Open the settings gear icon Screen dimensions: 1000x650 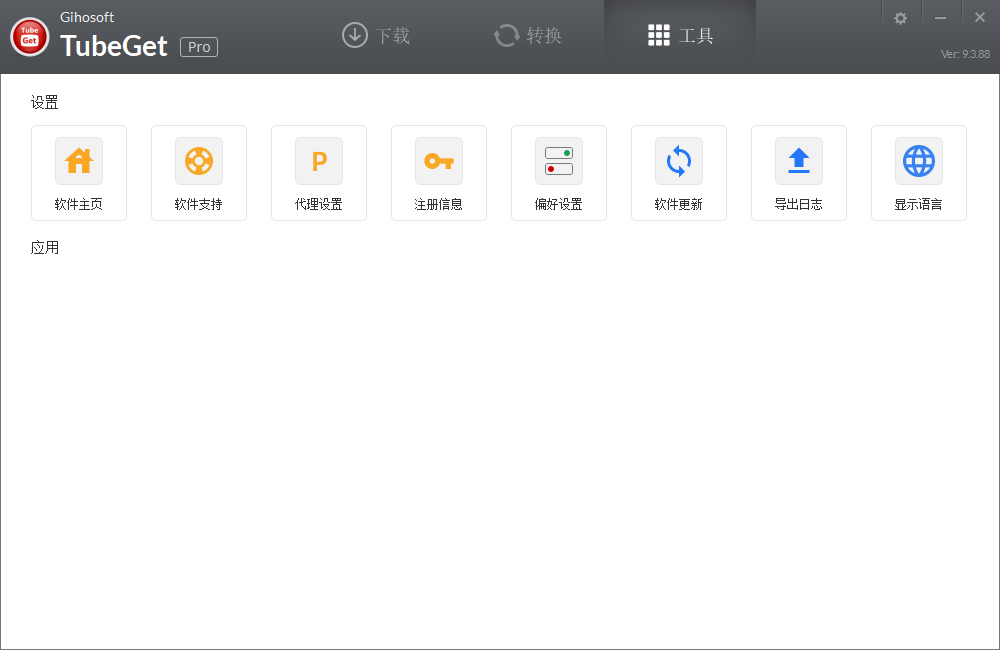click(901, 17)
